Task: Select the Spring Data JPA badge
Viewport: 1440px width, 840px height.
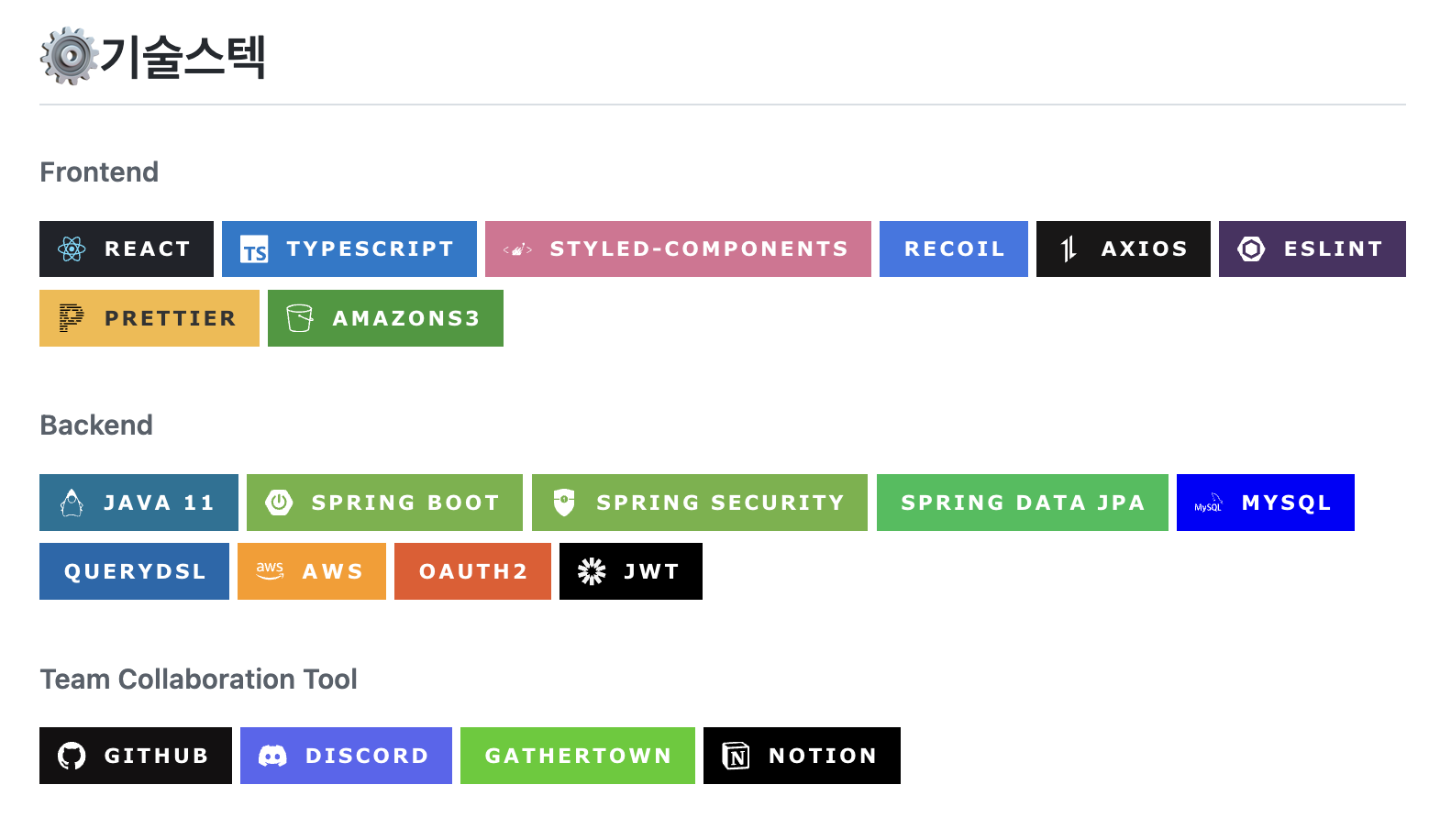Action: coord(1023,503)
